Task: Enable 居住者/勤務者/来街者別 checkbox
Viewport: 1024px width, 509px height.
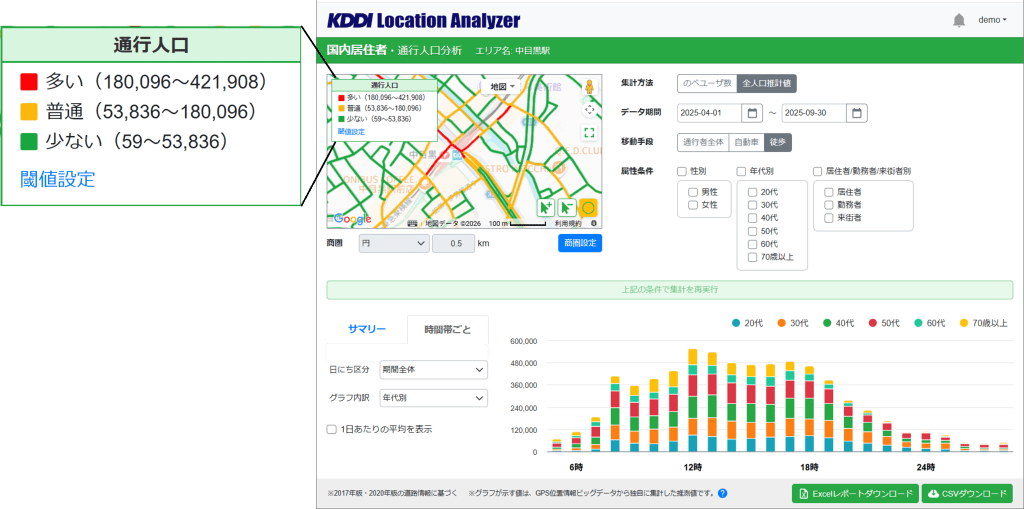Action: click(818, 171)
